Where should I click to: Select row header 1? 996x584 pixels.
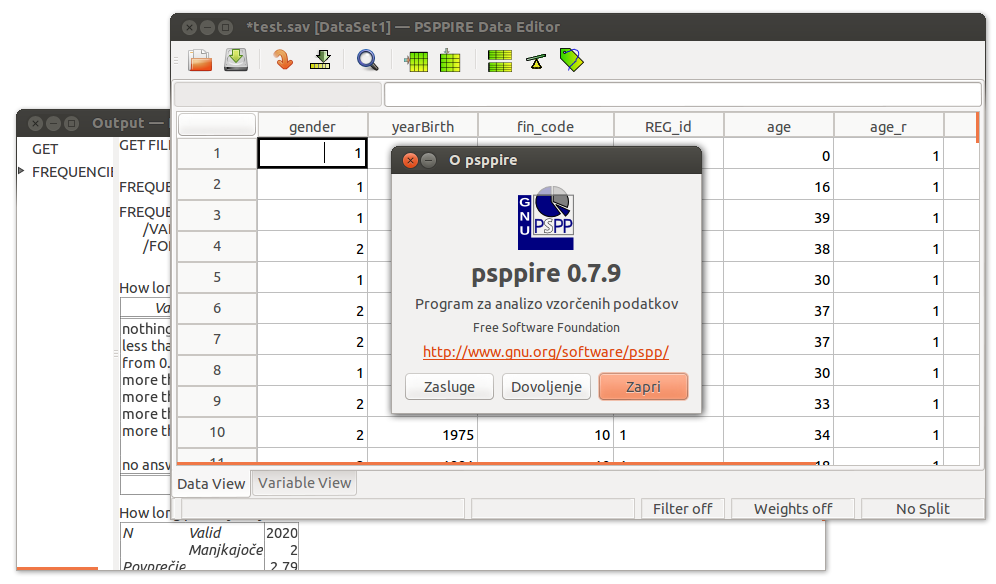point(217,153)
